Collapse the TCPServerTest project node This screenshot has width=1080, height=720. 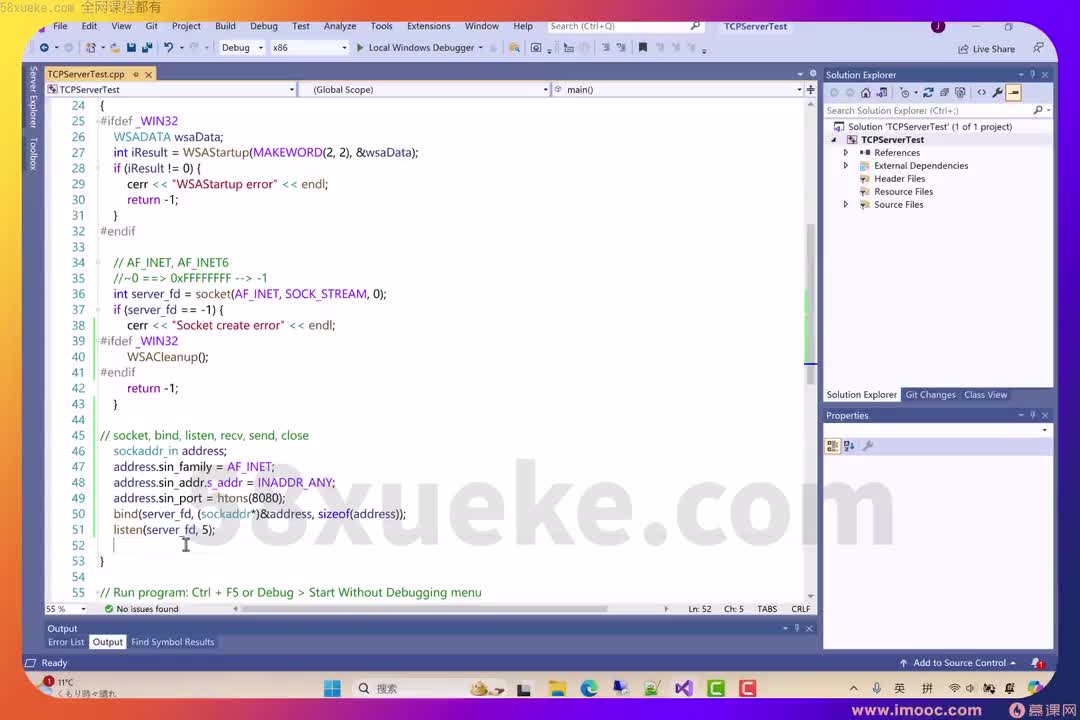(834, 140)
